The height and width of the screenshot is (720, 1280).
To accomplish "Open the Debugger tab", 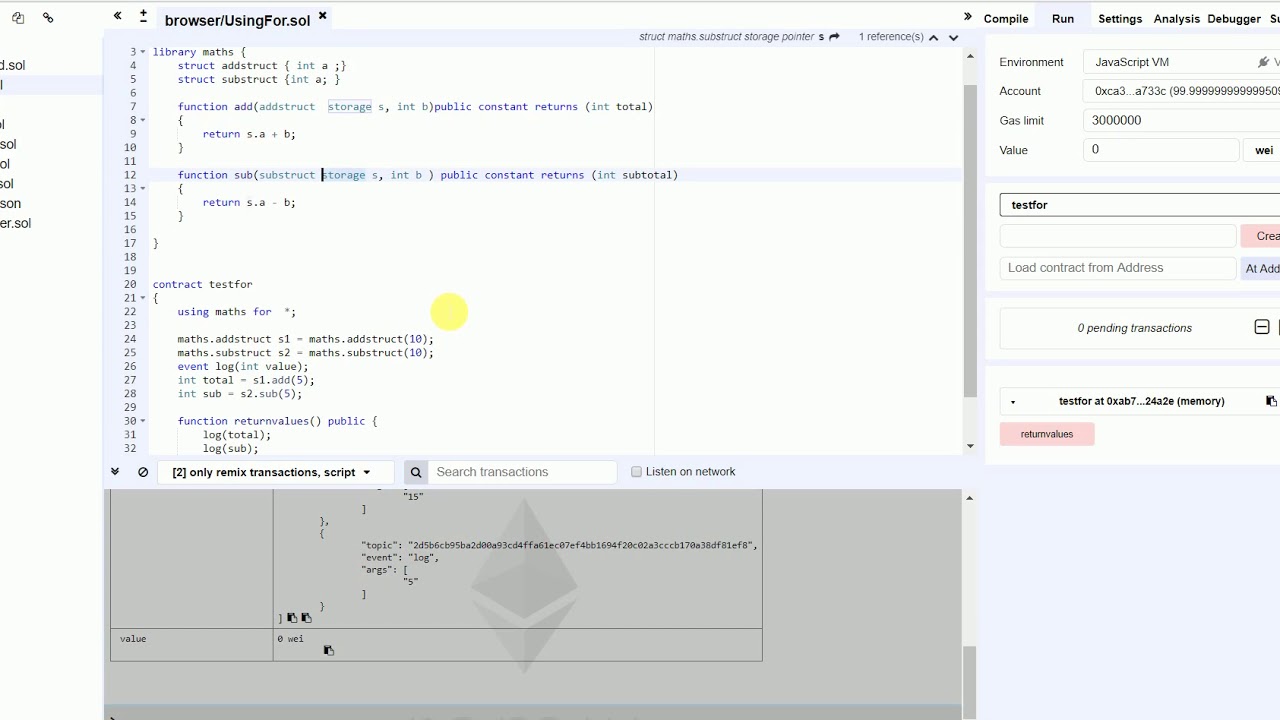I will pyautogui.click(x=1234, y=19).
